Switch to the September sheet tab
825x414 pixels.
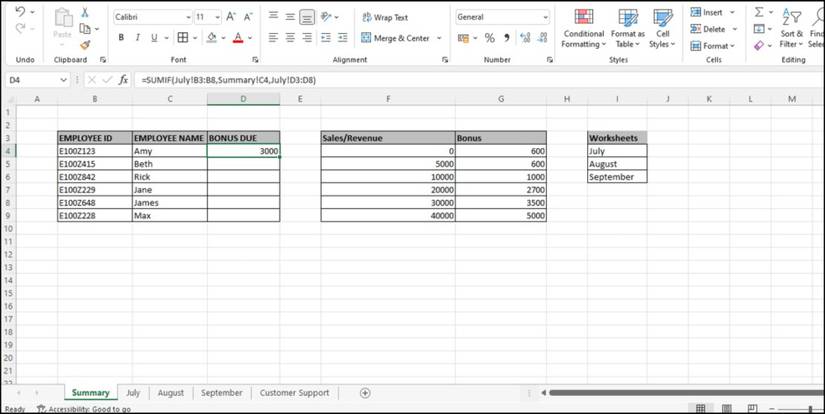tap(222, 392)
